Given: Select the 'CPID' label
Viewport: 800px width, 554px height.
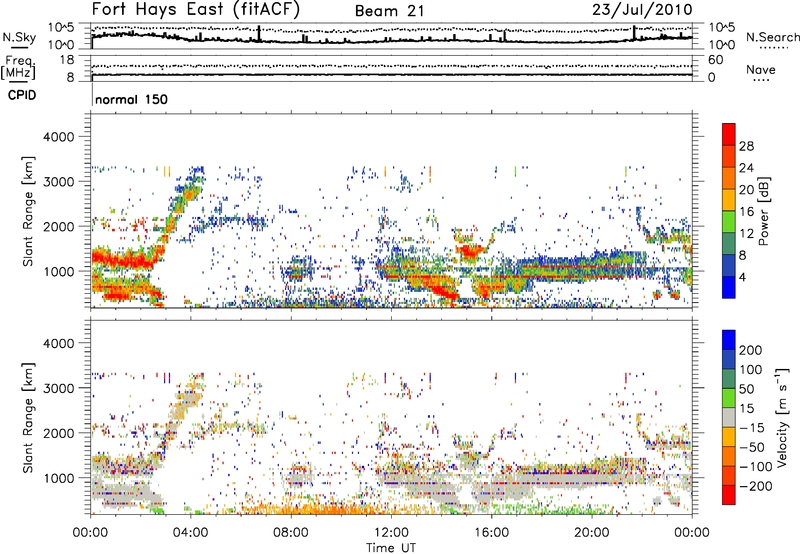Looking at the screenshot, I should (22, 95).
